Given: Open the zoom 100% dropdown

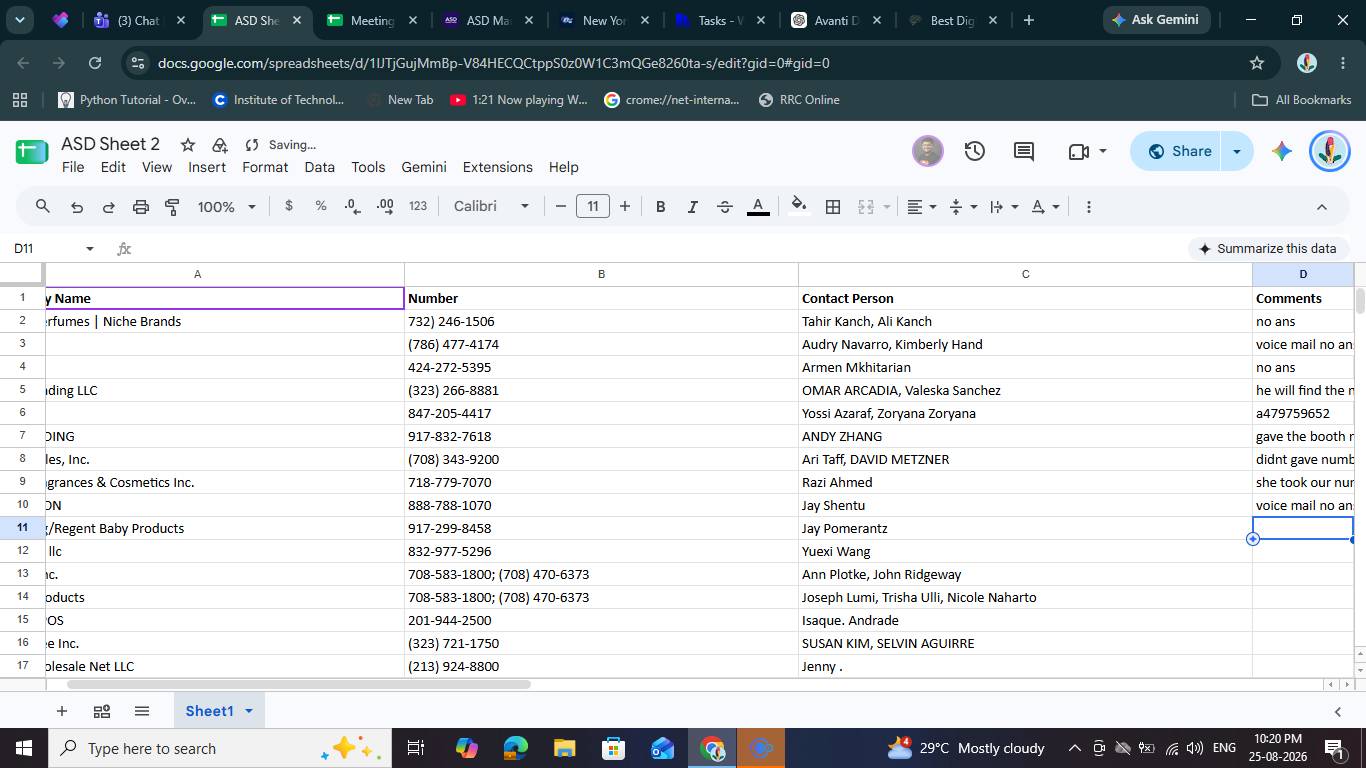Looking at the screenshot, I should pyautogui.click(x=227, y=207).
